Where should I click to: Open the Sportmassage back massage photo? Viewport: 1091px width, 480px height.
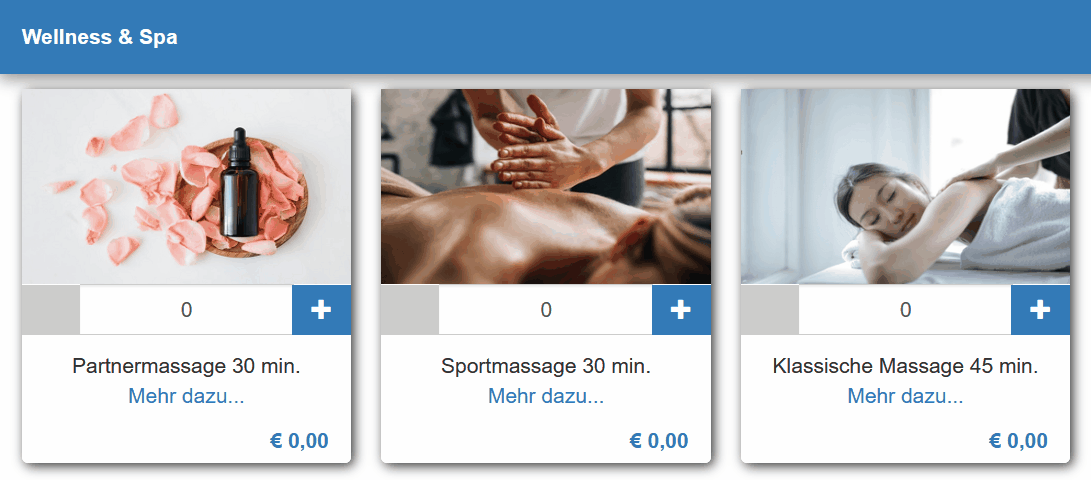(546, 186)
